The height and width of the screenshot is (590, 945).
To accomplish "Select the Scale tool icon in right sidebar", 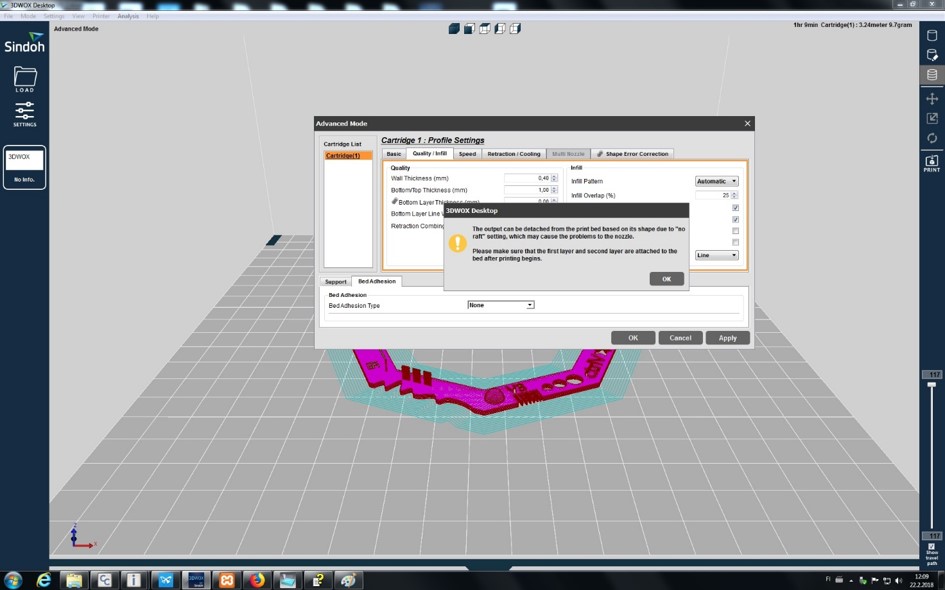I will click(x=932, y=118).
